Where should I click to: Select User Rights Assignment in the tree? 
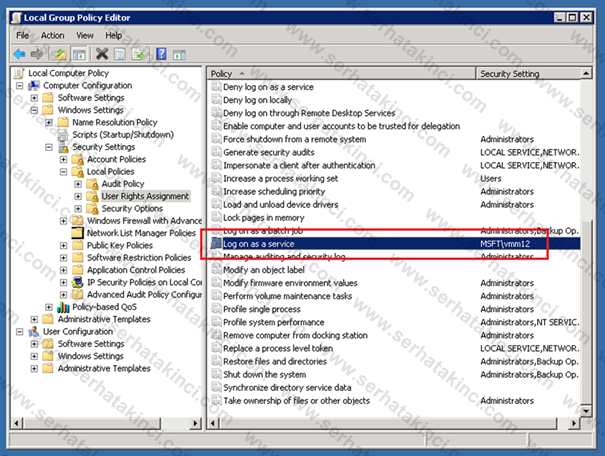coord(145,196)
